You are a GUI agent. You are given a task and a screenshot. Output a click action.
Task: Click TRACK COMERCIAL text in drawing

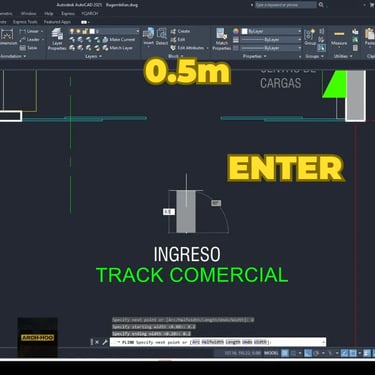(192, 275)
